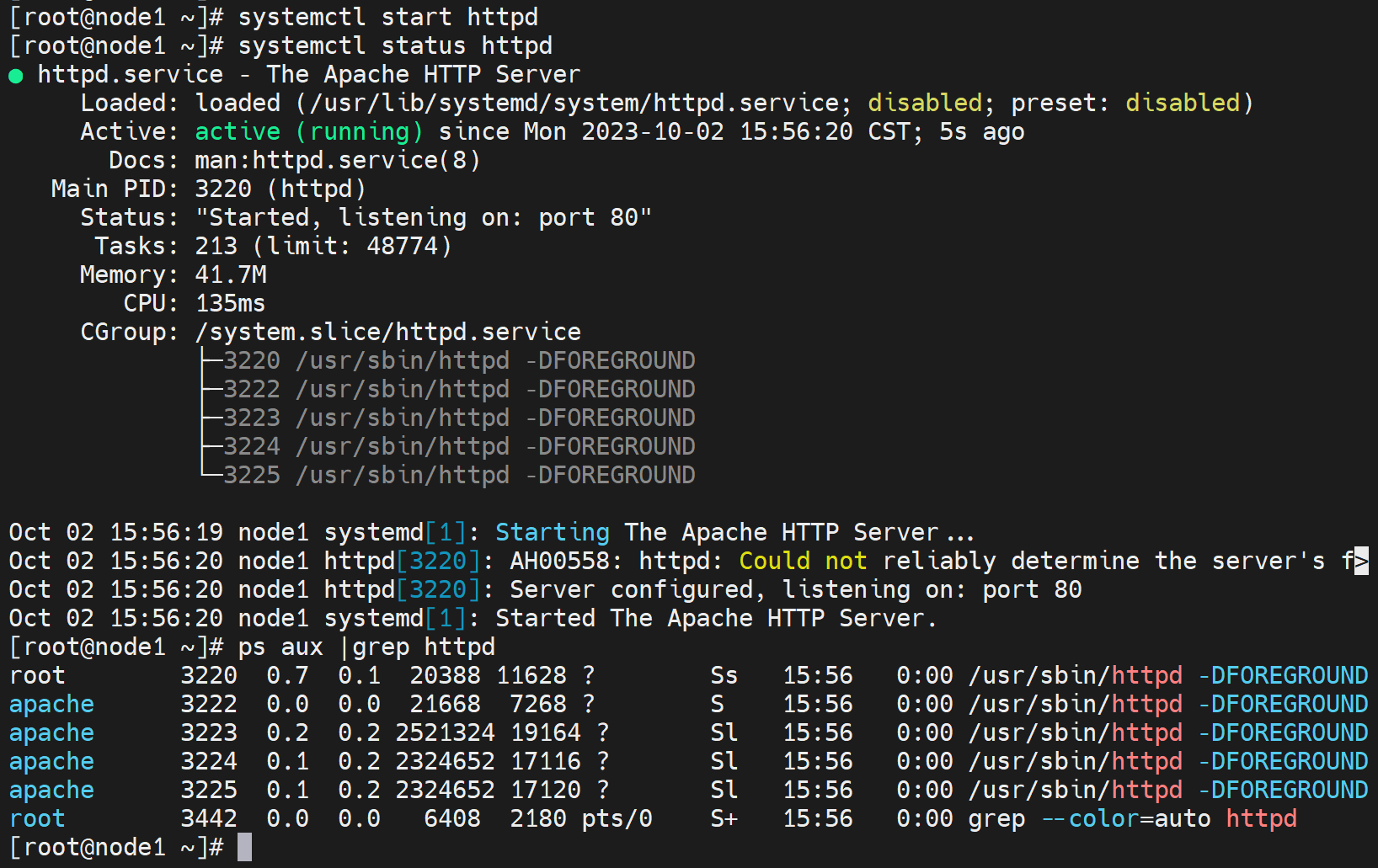Screen dimensions: 1378x868
Task: Click the man:httpd.service(8) docs reference
Action: (x=337, y=160)
